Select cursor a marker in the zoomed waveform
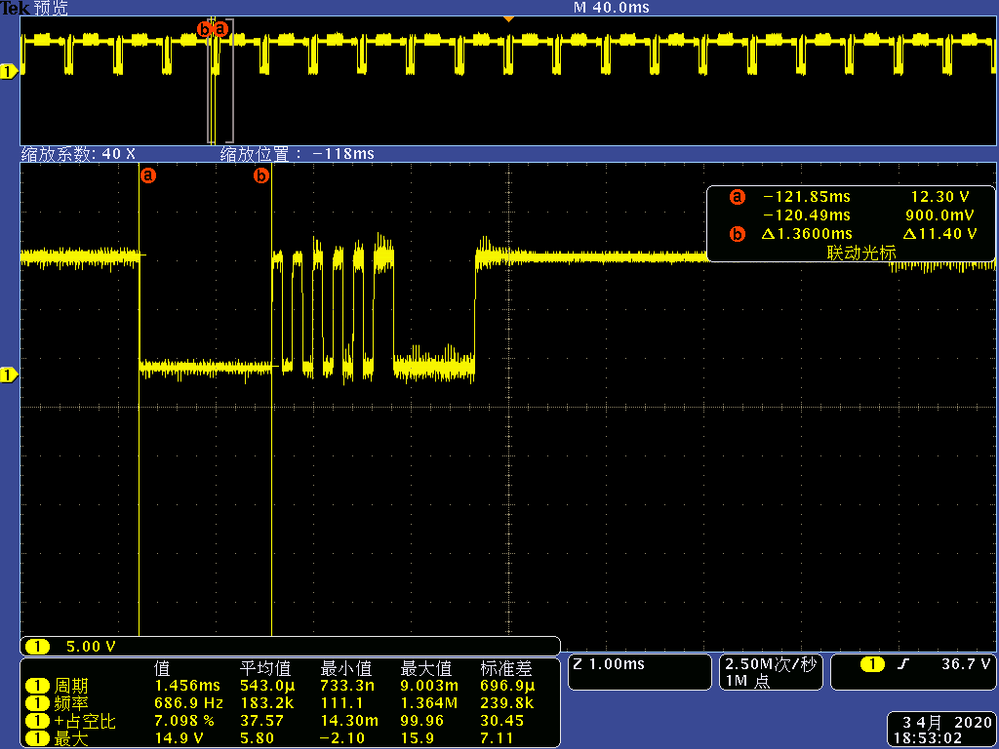 pyautogui.click(x=148, y=175)
